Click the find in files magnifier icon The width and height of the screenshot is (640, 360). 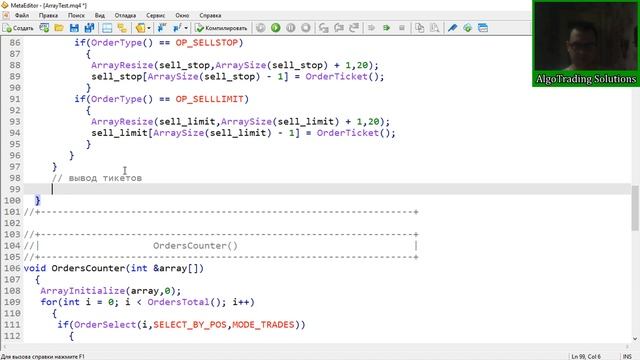coord(435,28)
